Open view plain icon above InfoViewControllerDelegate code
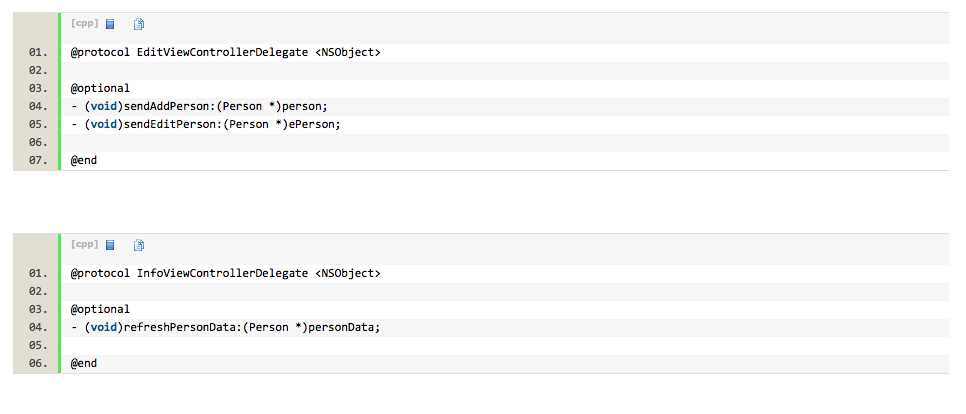This screenshot has height=414, width=966. point(110,245)
